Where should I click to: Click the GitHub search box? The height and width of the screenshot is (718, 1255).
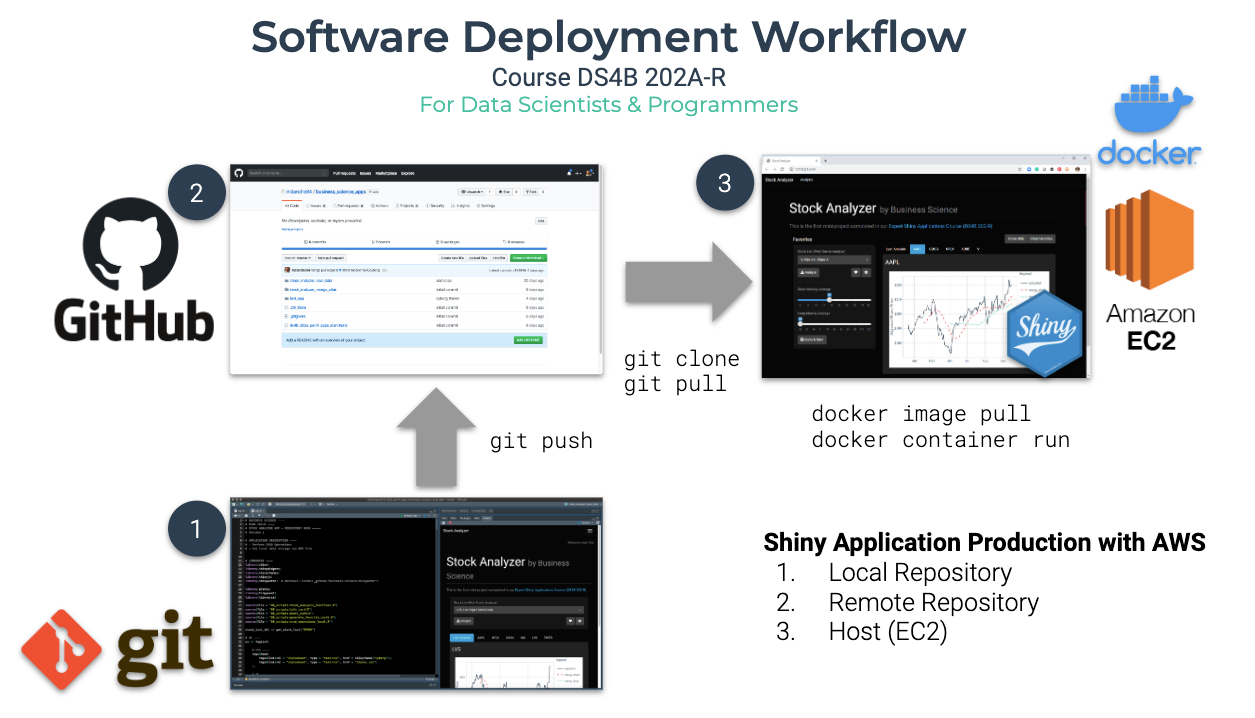287,173
